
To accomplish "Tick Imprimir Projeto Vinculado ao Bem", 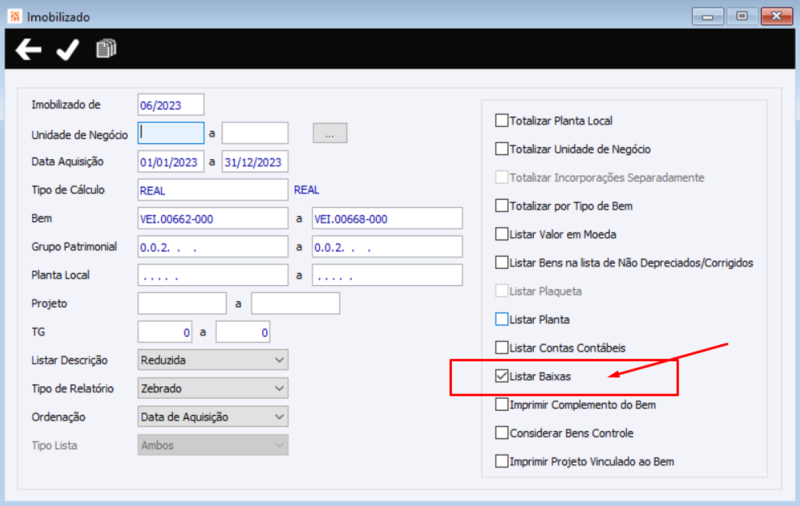I will (502, 461).
